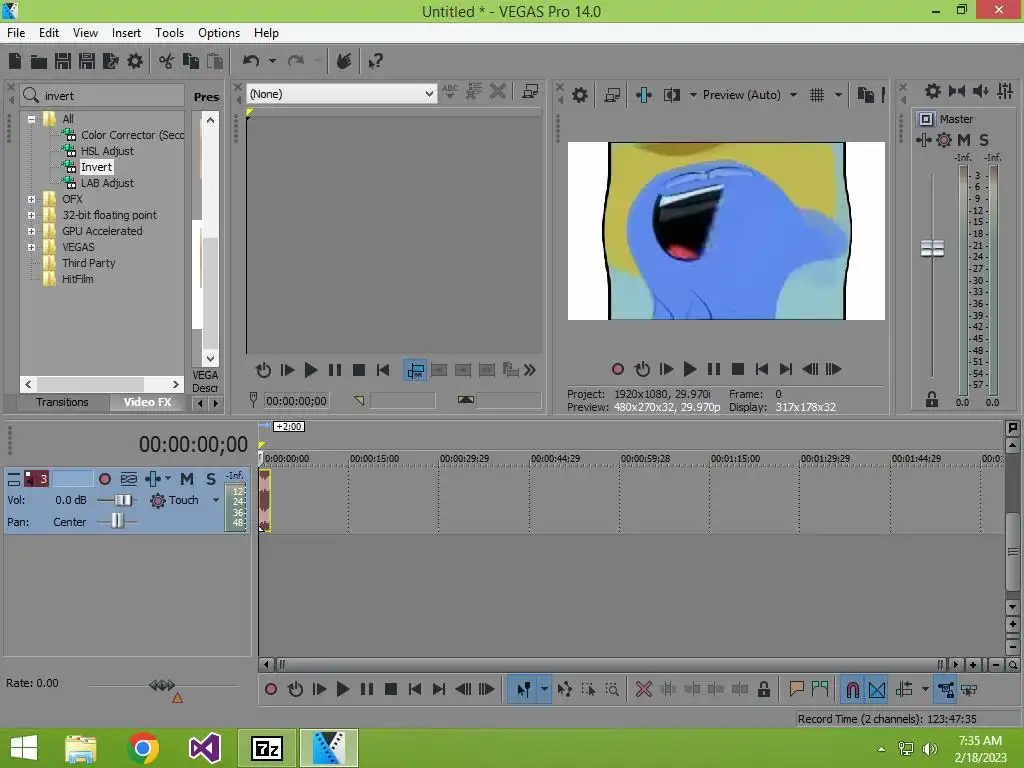Collapse the All folder in the Video FX tree
1024x768 pixels.
pyautogui.click(x=31, y=120)
